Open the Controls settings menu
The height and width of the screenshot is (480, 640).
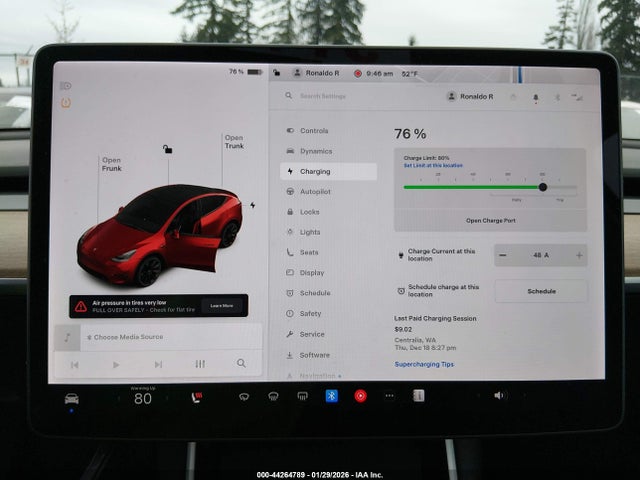(307, 131)
